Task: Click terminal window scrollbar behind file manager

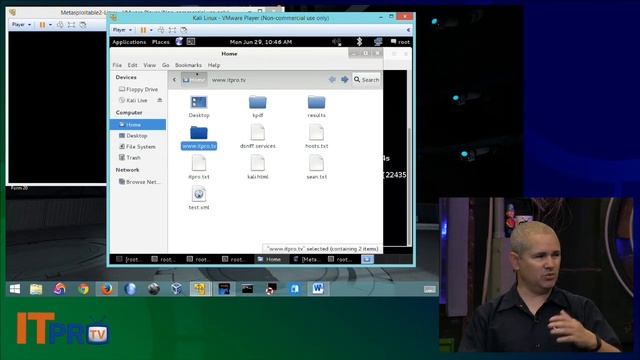Action: point(409,186)
